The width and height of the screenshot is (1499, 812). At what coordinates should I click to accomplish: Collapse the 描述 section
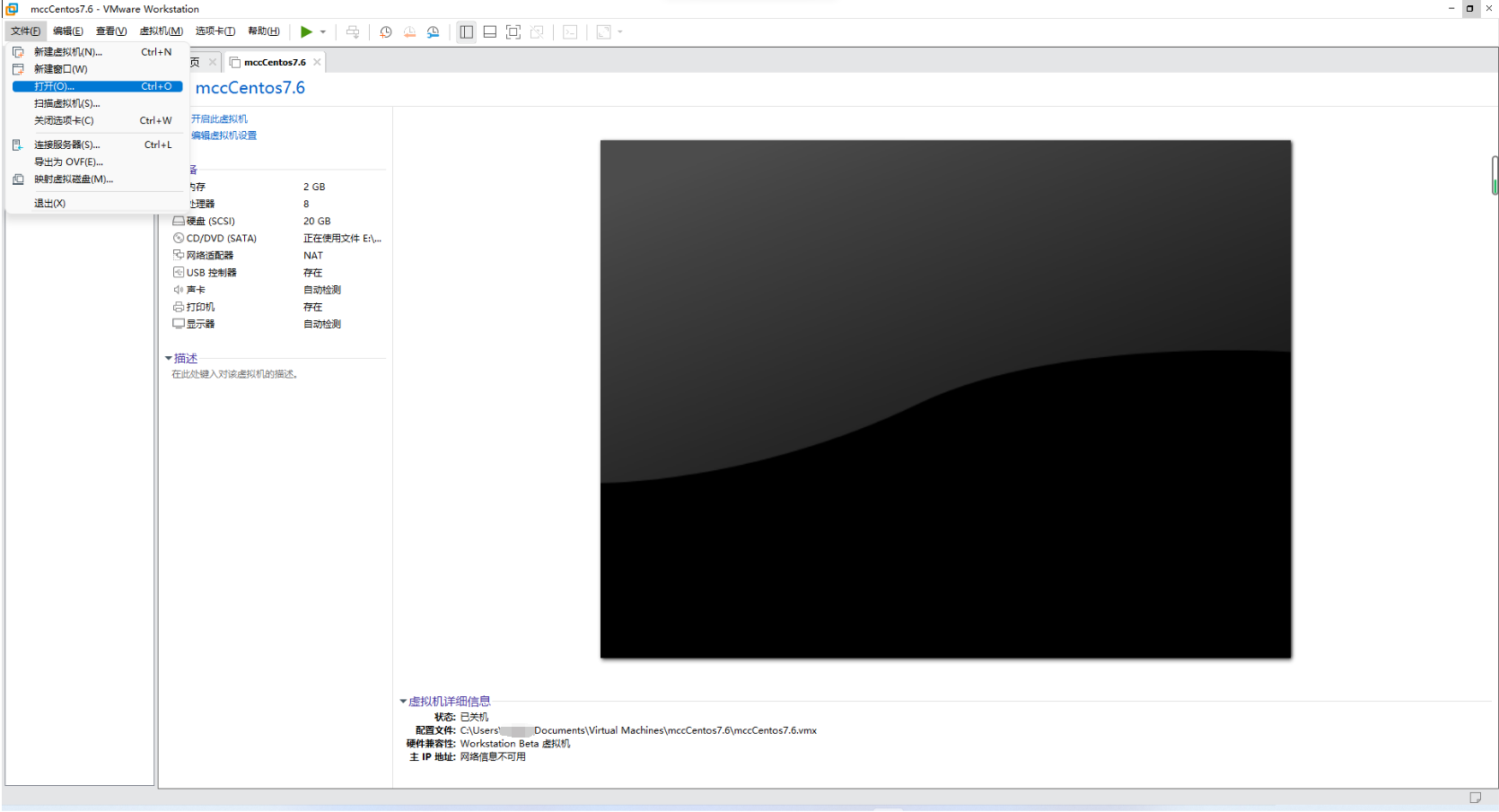[x=169, y=359]
